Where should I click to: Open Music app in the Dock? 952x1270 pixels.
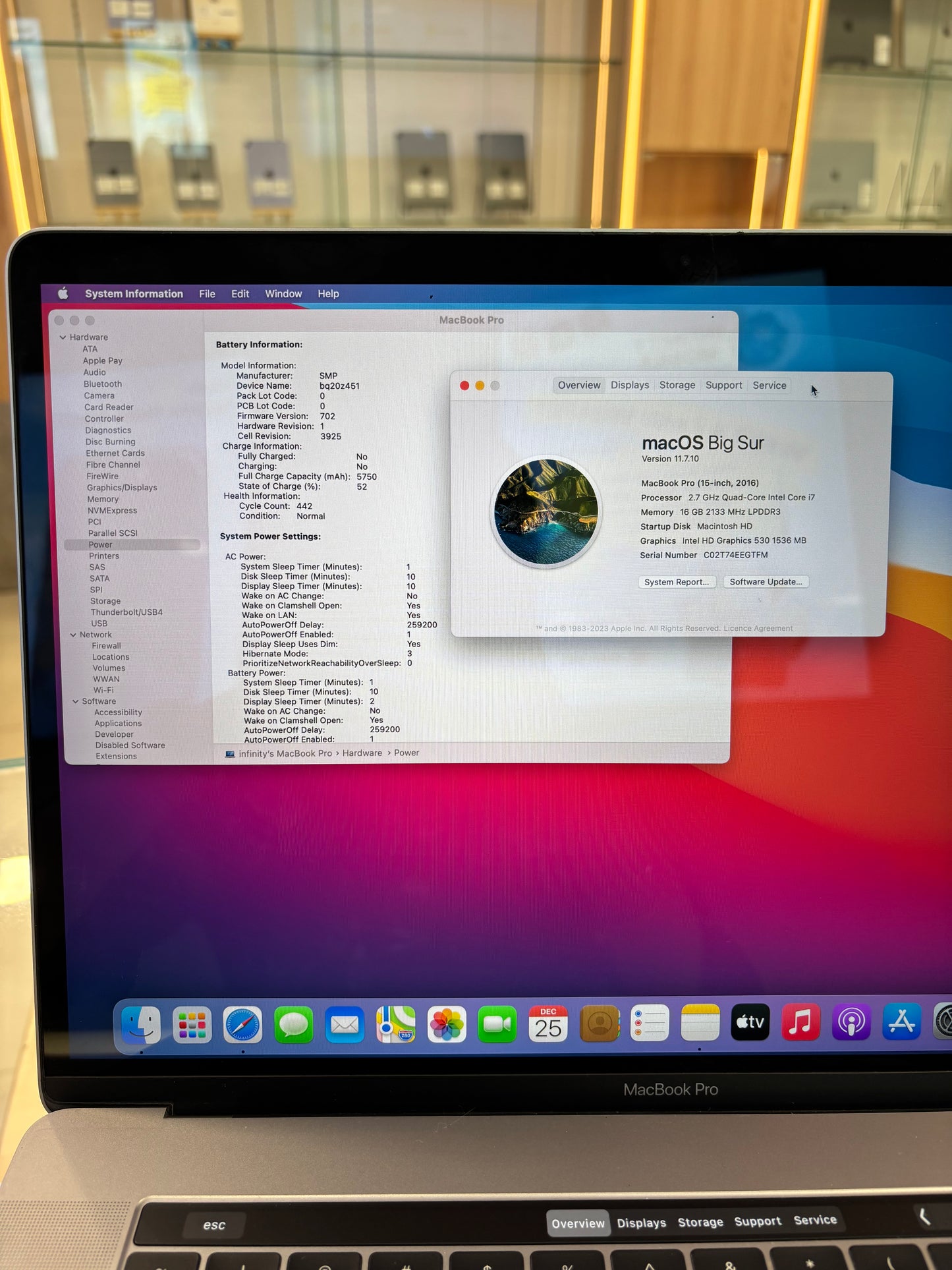coord(800,1022)
